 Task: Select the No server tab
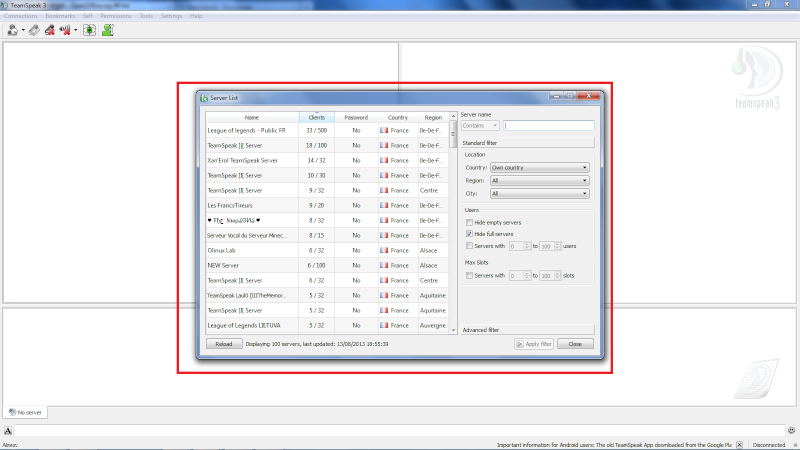click(x=25, y=412)
